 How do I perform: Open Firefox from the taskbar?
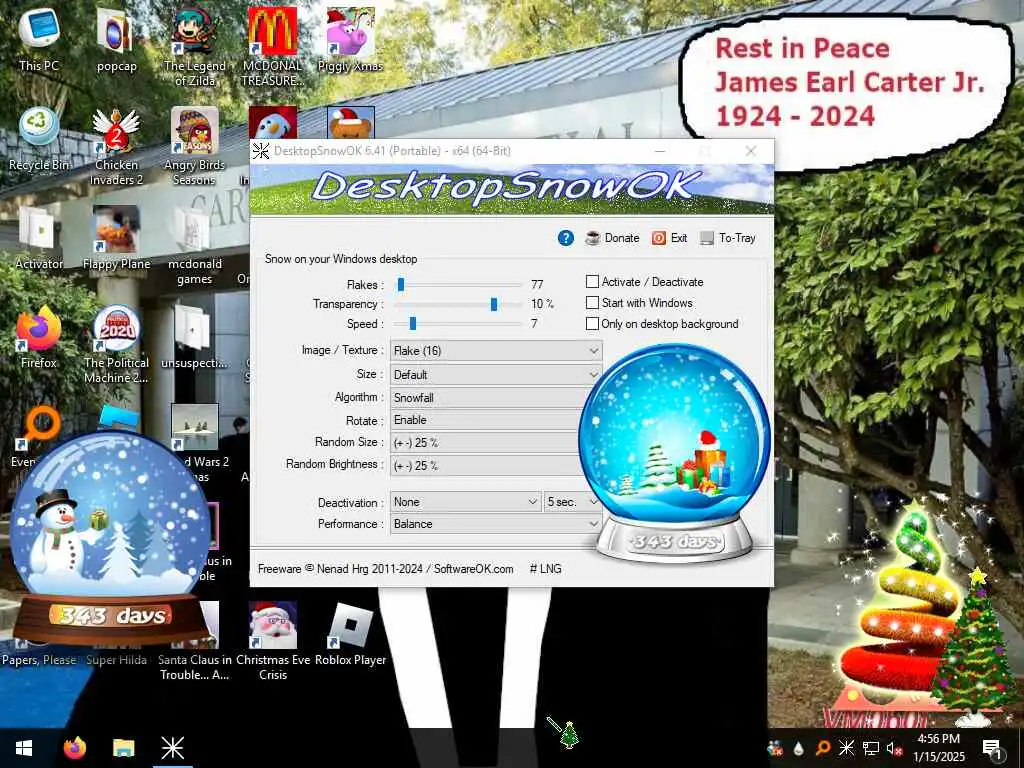[x=74, y=748]
